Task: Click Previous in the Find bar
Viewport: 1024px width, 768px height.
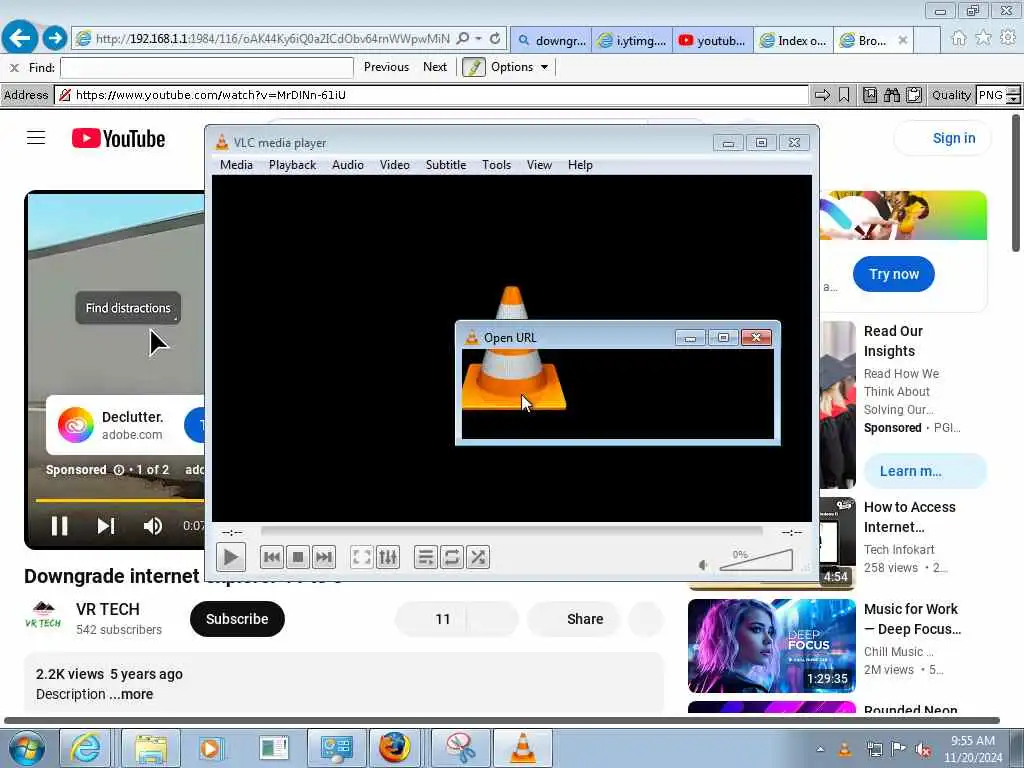Action: (386, 67)
